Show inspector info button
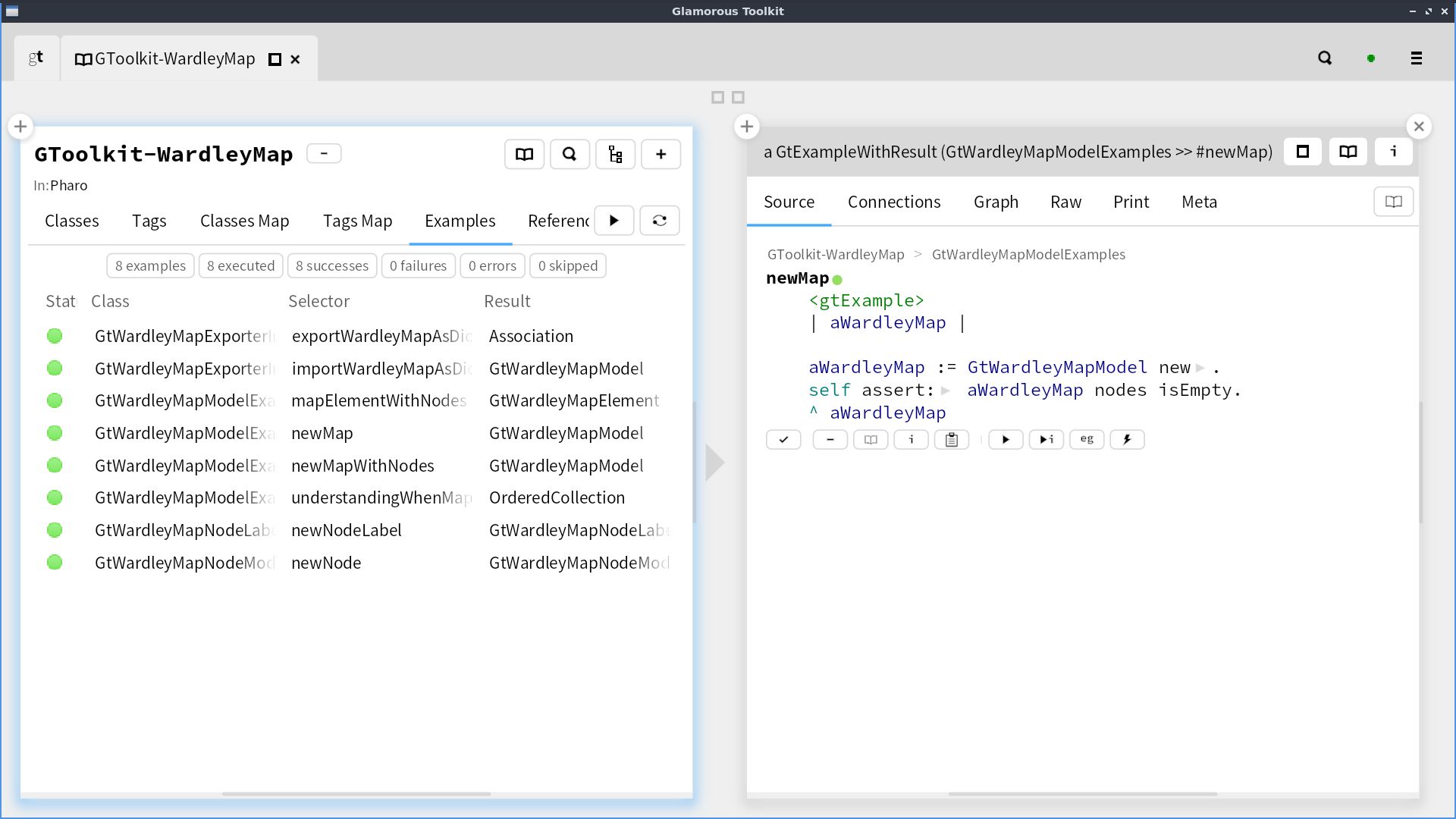Viewport: 1456px width, 819px height. [1393, 152]
